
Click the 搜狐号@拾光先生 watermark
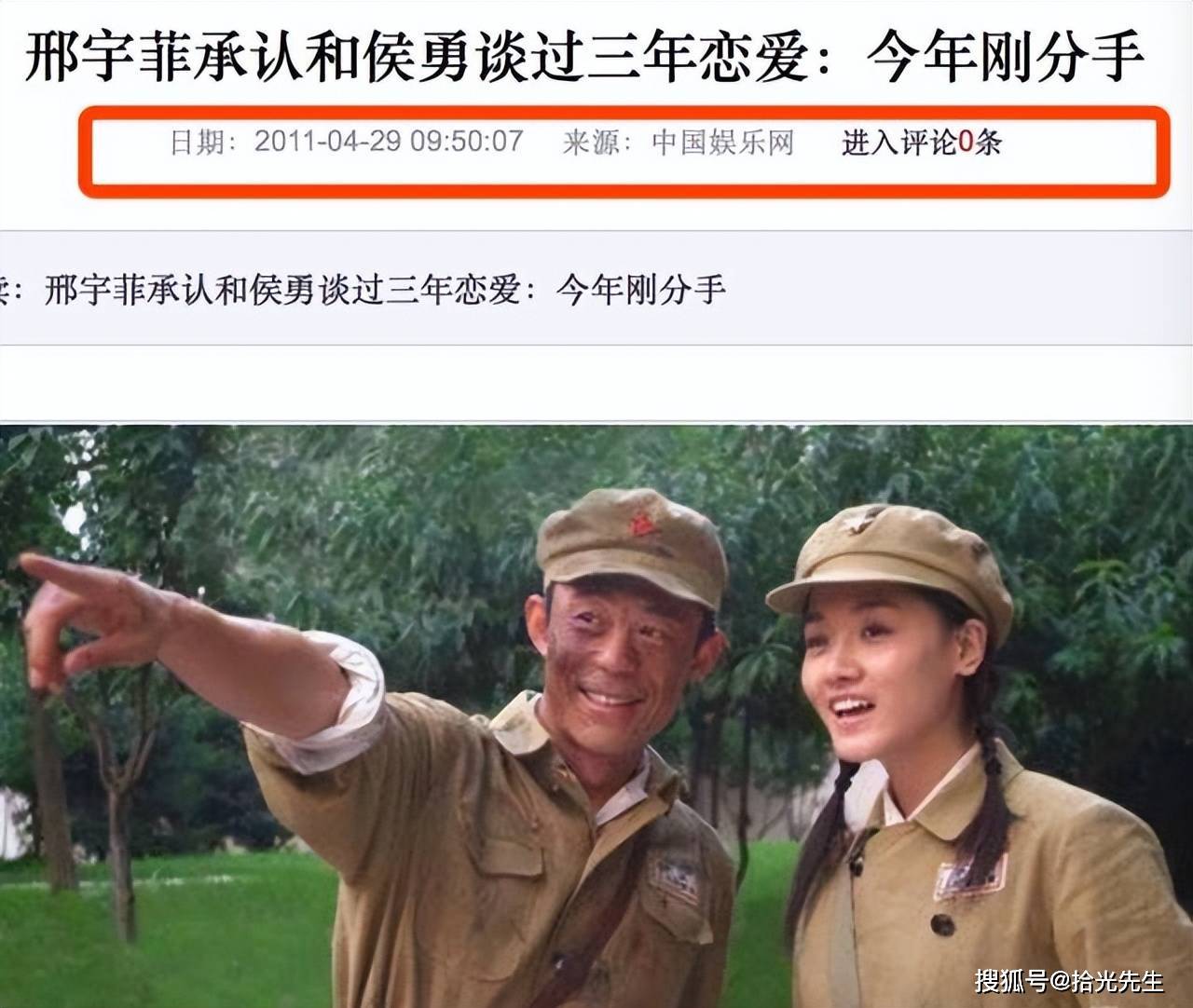point(1069,980)
